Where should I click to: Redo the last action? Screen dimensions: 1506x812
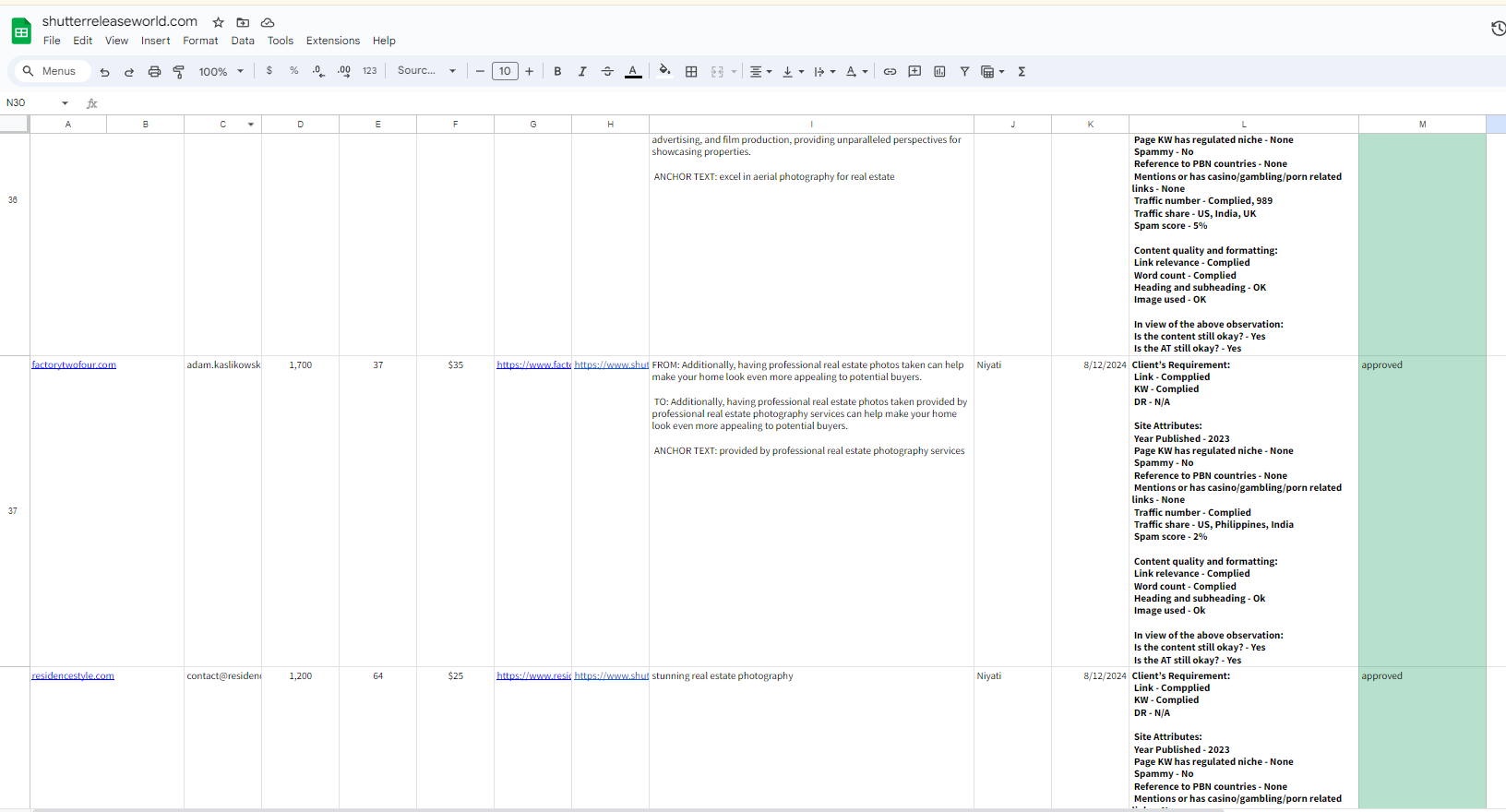129,71
